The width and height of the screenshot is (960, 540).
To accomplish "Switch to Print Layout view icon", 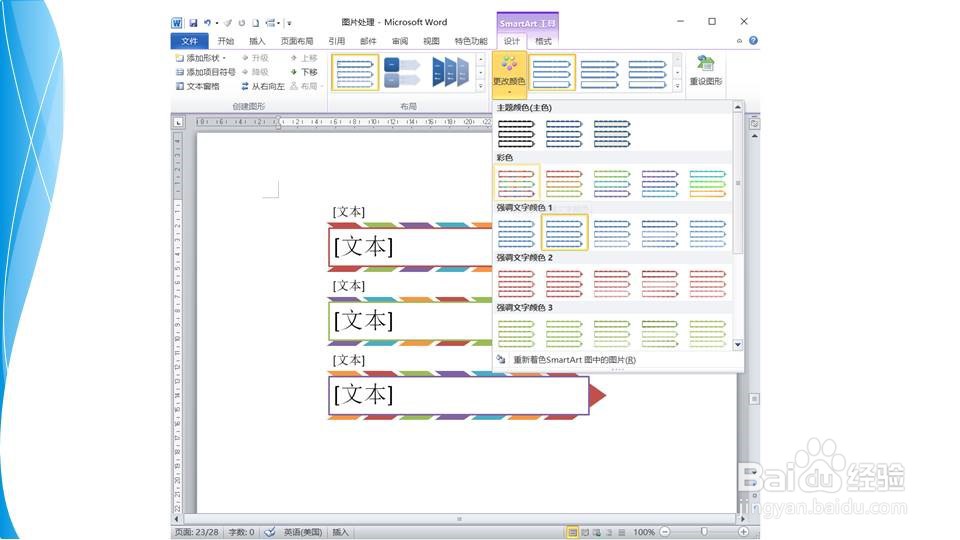I will (572, 532).
